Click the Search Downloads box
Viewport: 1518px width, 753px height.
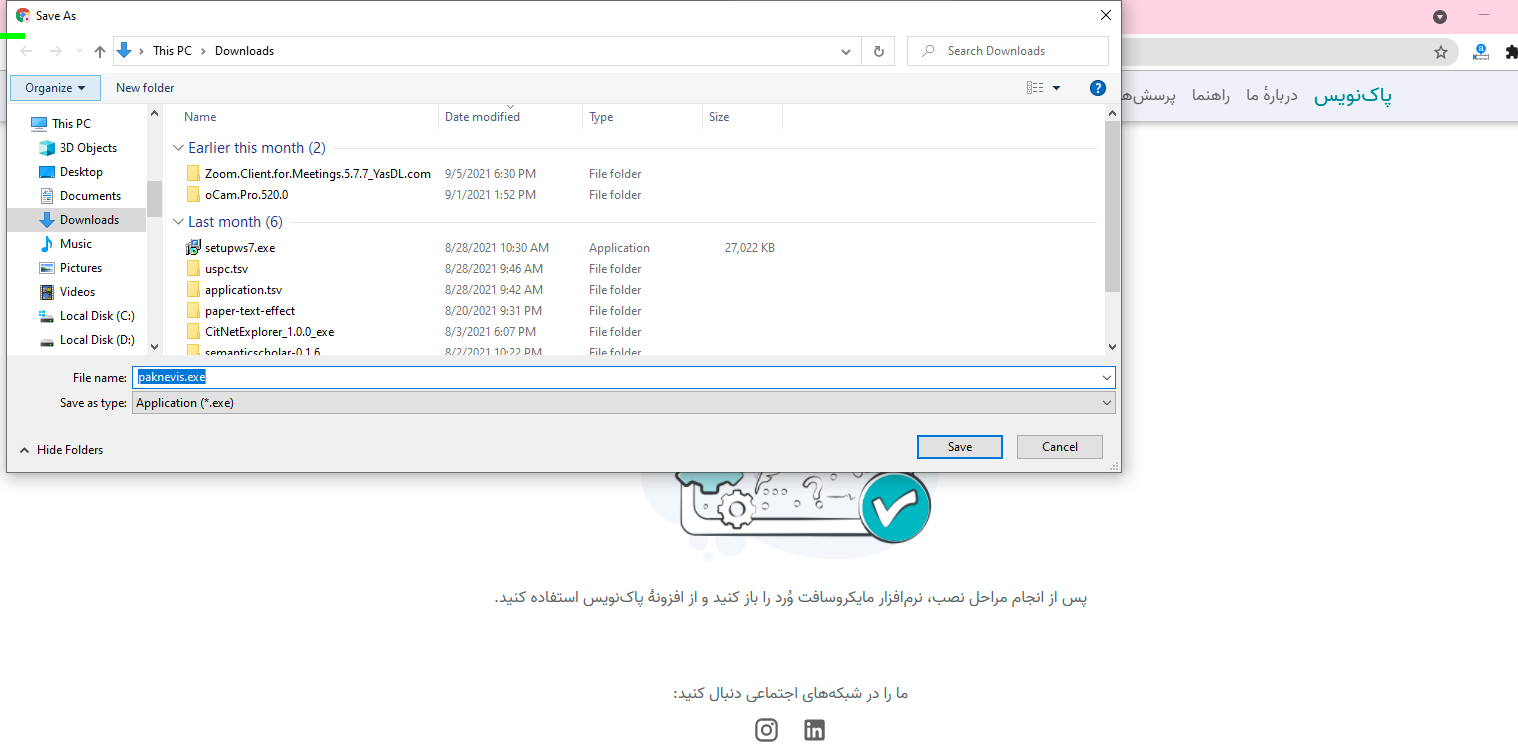point(1008,51)
